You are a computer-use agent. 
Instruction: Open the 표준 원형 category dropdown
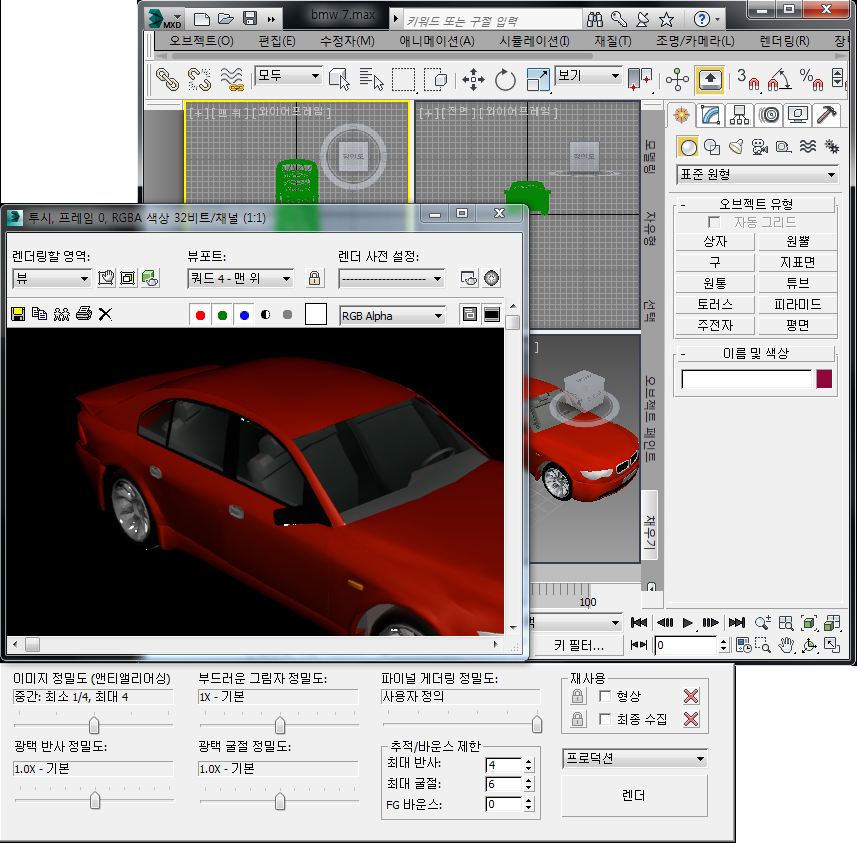tap(758, 174)
